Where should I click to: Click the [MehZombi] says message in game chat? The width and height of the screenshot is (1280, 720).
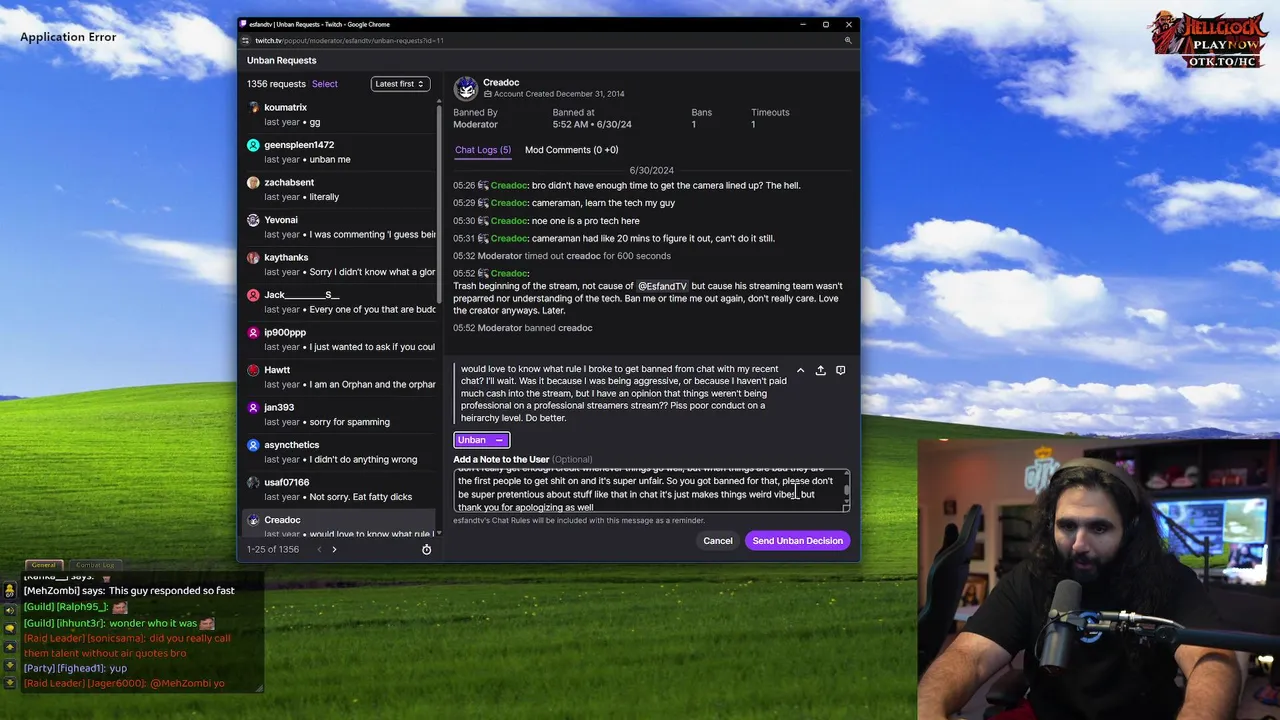pos(129,591)
